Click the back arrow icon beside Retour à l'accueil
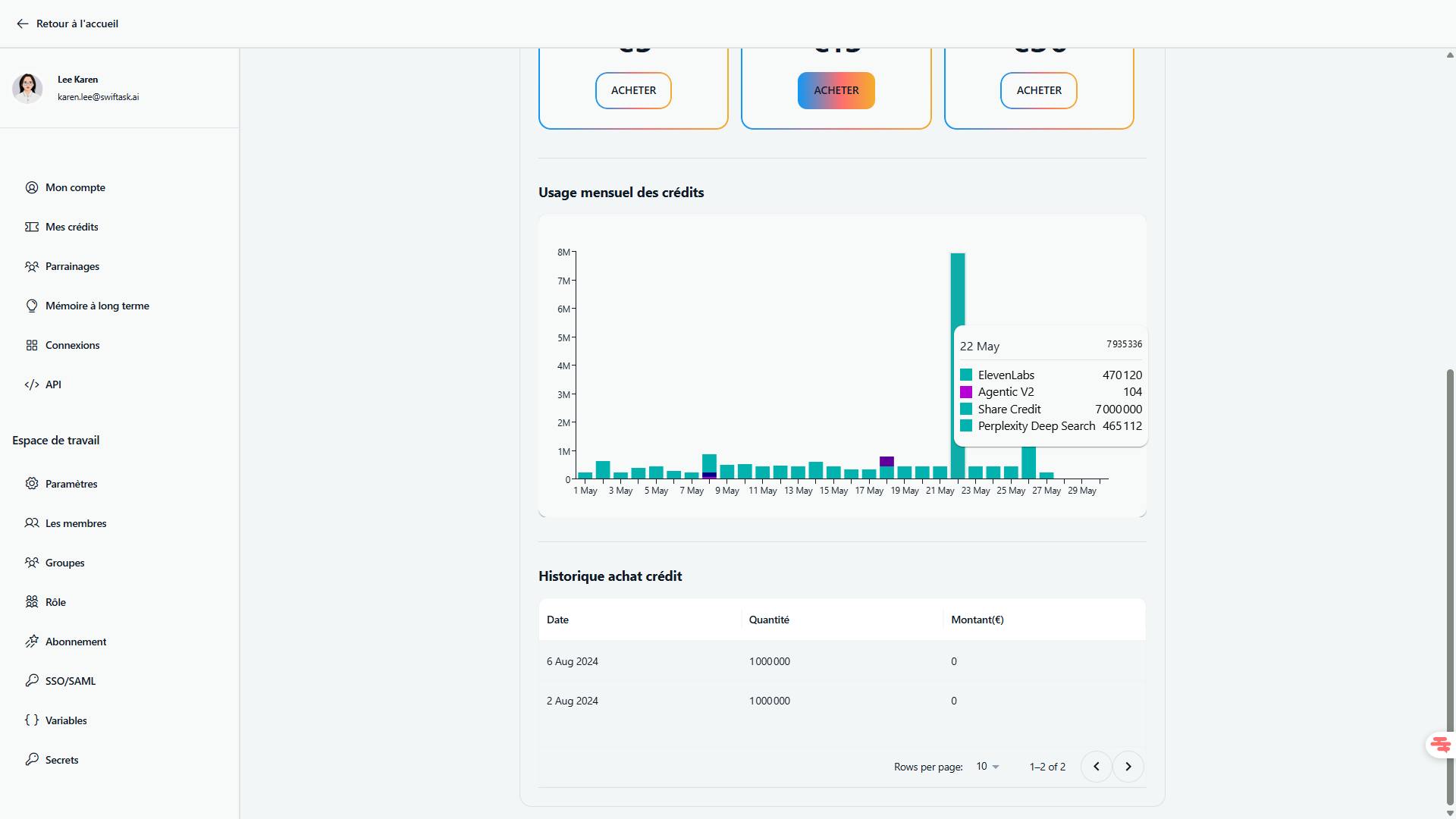Image resolution: width=1456 pixels, height=819 pixels. pyautogui.click(x=22, y=24)
